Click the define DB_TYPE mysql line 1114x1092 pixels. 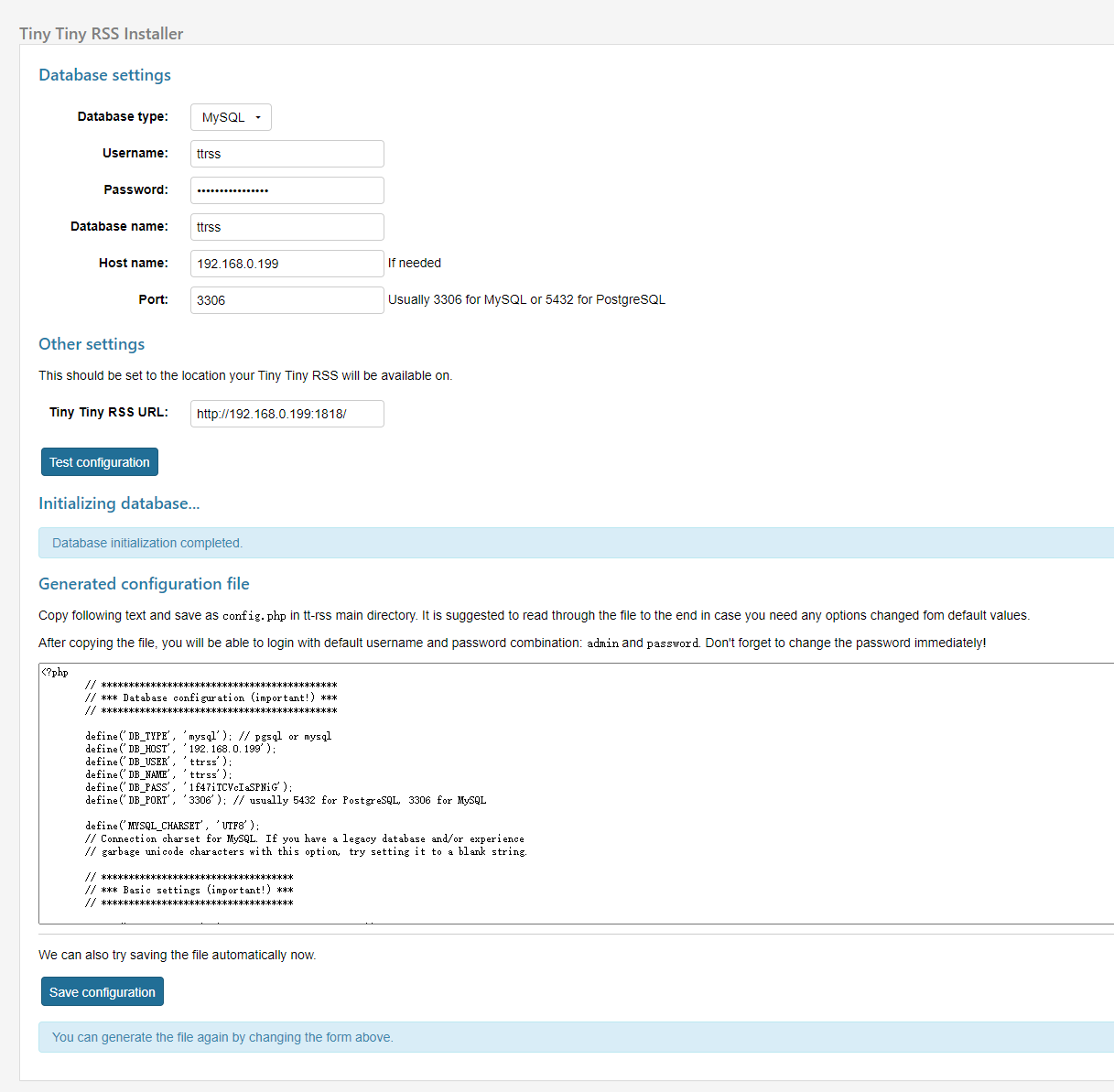(209, 736)
